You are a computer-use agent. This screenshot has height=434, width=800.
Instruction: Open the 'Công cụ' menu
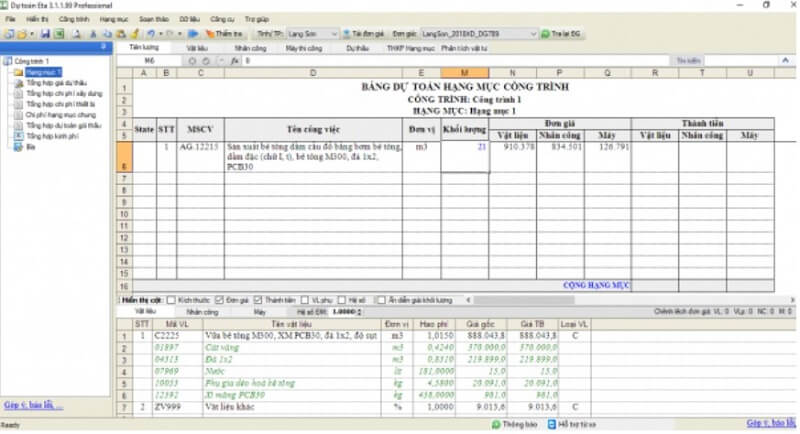(222, 19)
